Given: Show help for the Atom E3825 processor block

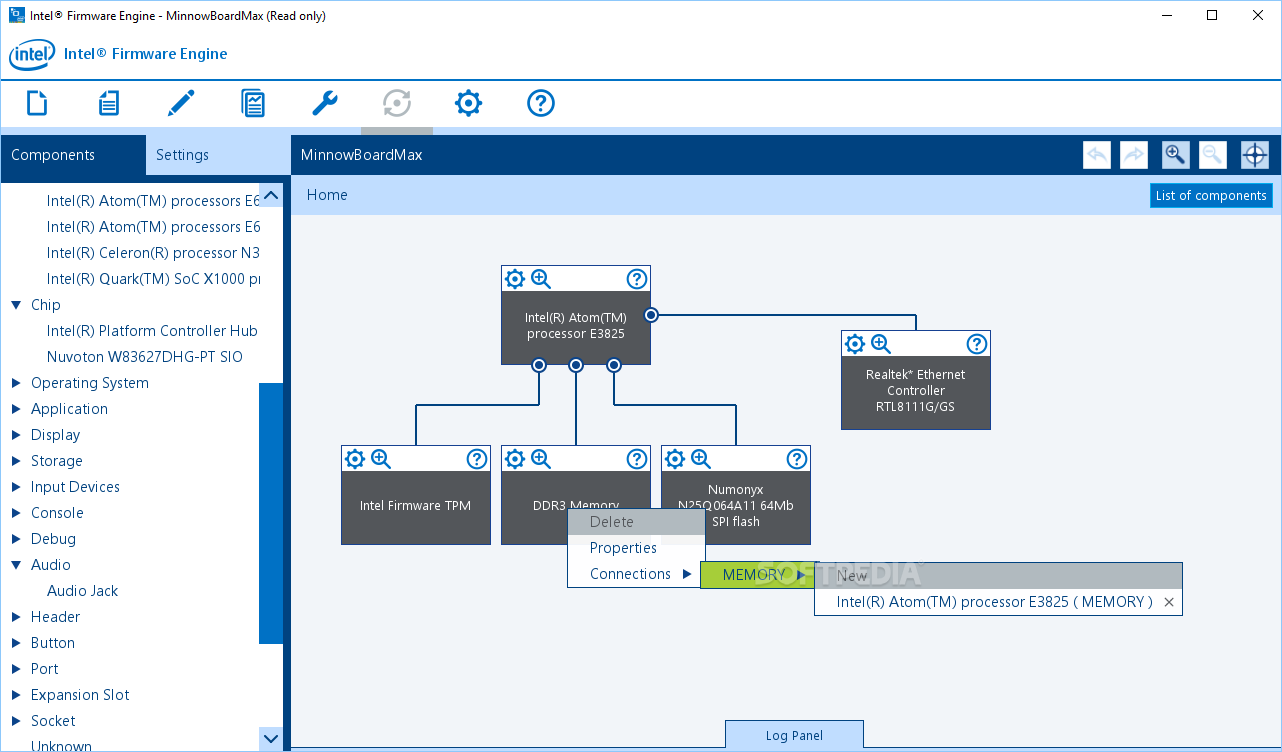Looking at the screenshot, I should click(x=637, y=279).
